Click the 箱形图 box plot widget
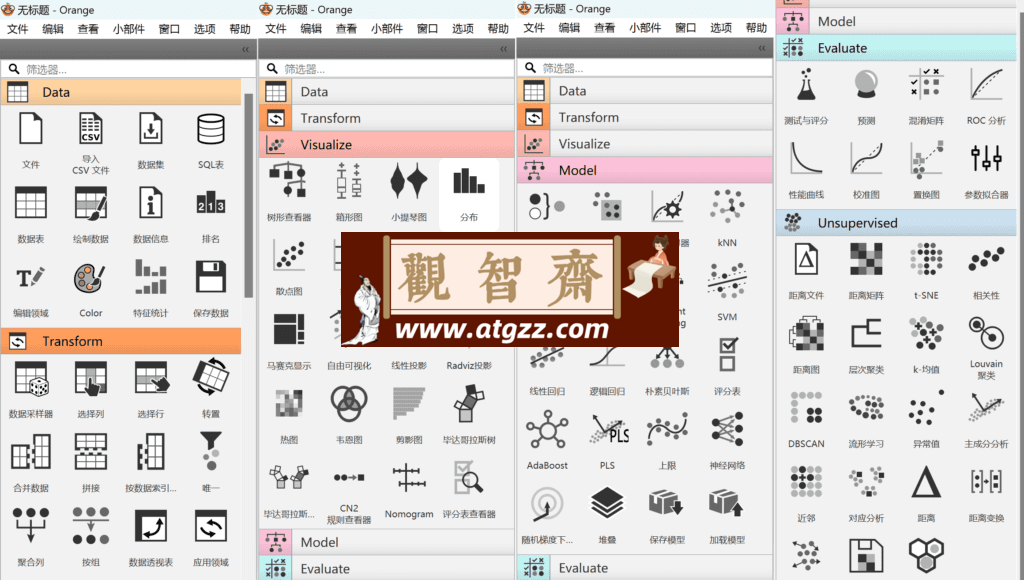This screenshot has width=1024, height=580. (x=349, y=181)
